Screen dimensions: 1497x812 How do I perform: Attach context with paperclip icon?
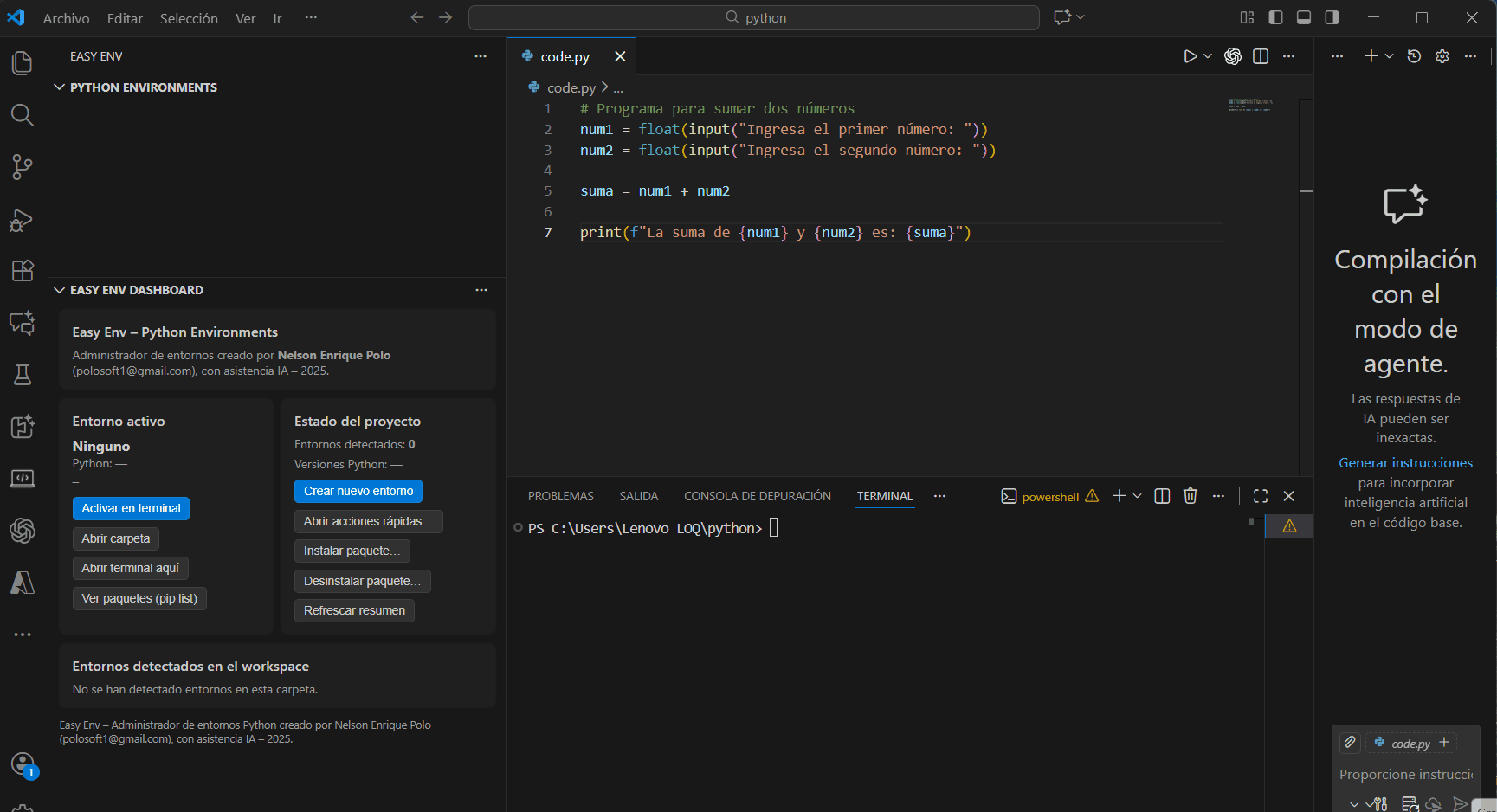[x=1350, y=742]
